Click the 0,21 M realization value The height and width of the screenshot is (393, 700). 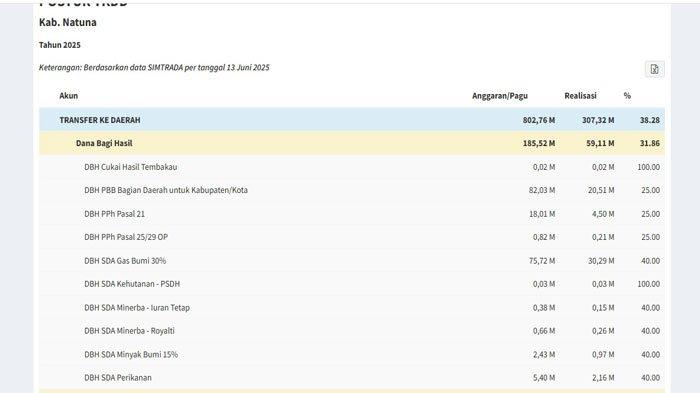tap(603, 237)
